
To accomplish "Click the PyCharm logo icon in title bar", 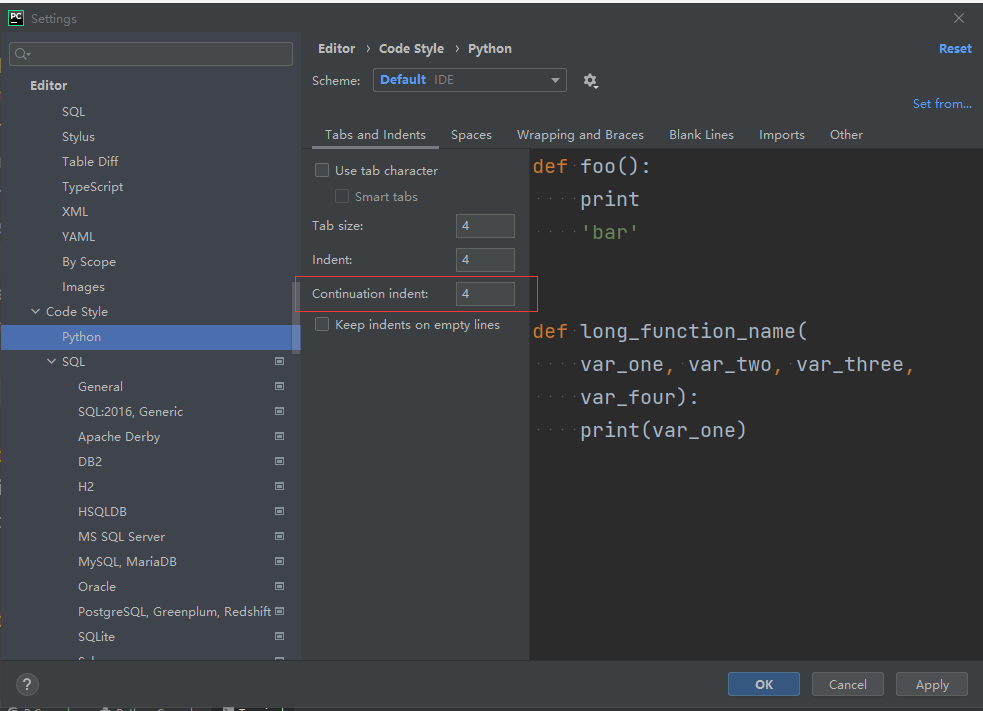I will point(16,18).
